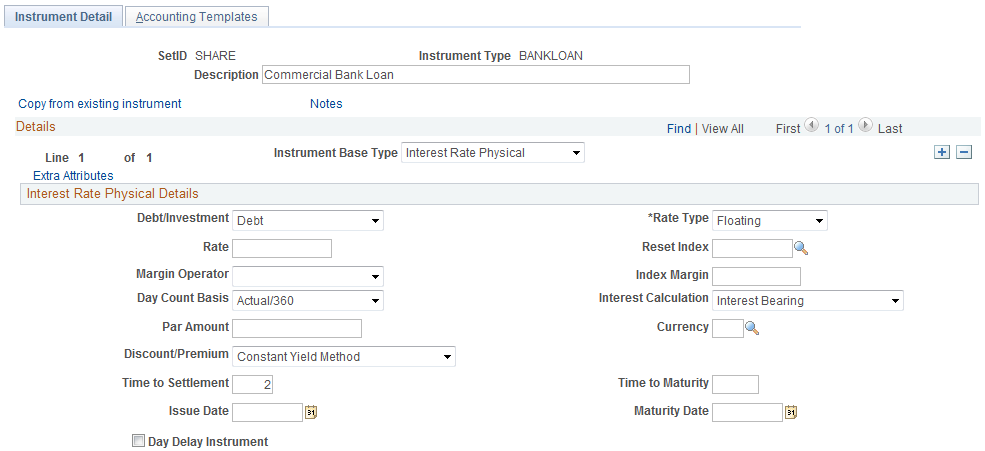
Task: Go to next row arrow icon
Action: (x=865, y=127)
